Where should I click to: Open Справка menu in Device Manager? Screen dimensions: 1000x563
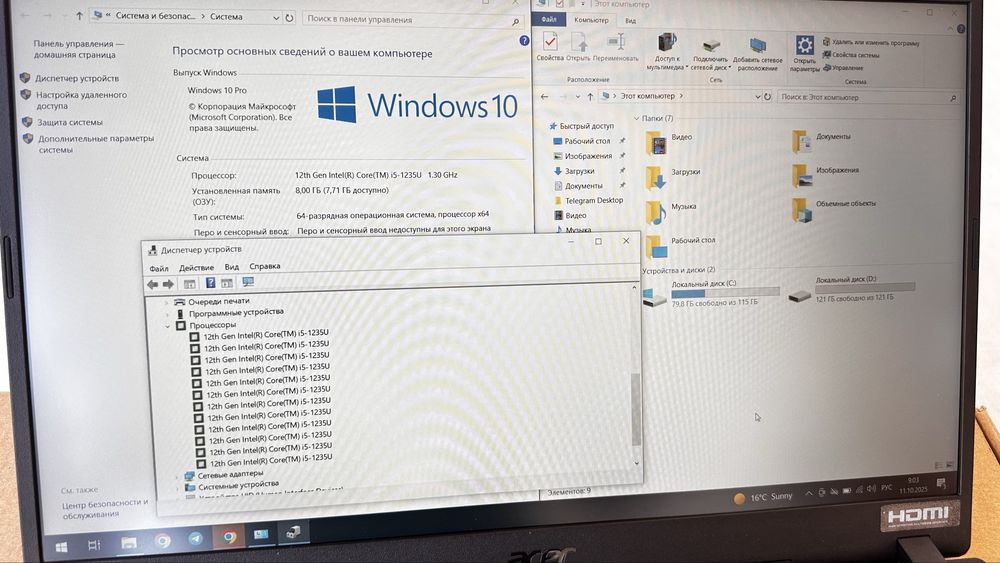click(x=265, y=266)
